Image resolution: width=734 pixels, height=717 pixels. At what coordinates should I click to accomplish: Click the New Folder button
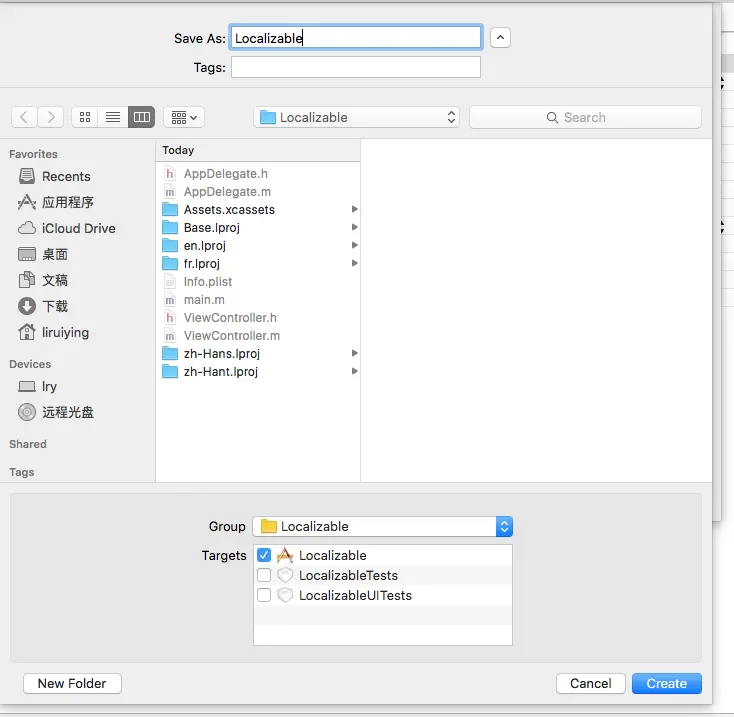click(x=72, y=683)
